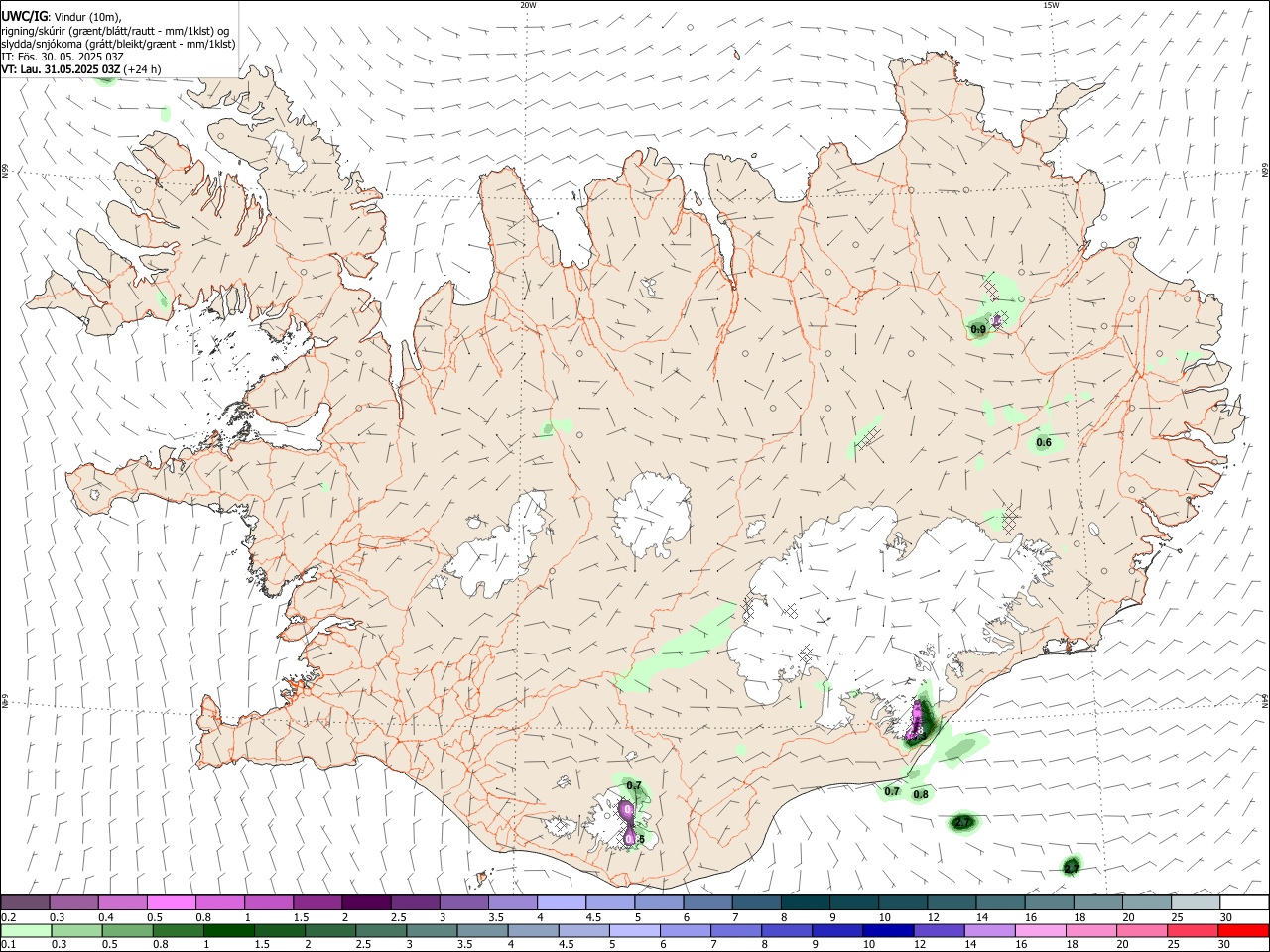
Task: Click the '25' label on the upper legend
Action: tap(1177, 917)
